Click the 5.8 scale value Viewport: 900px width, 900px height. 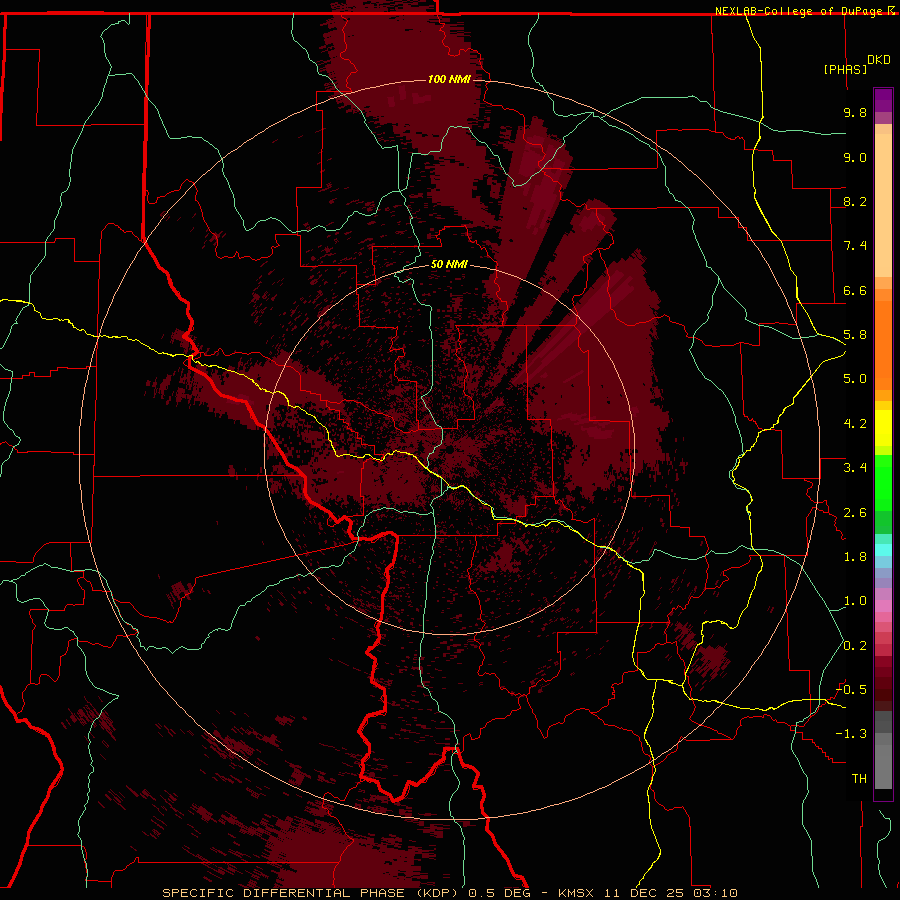tap(855, 335)
